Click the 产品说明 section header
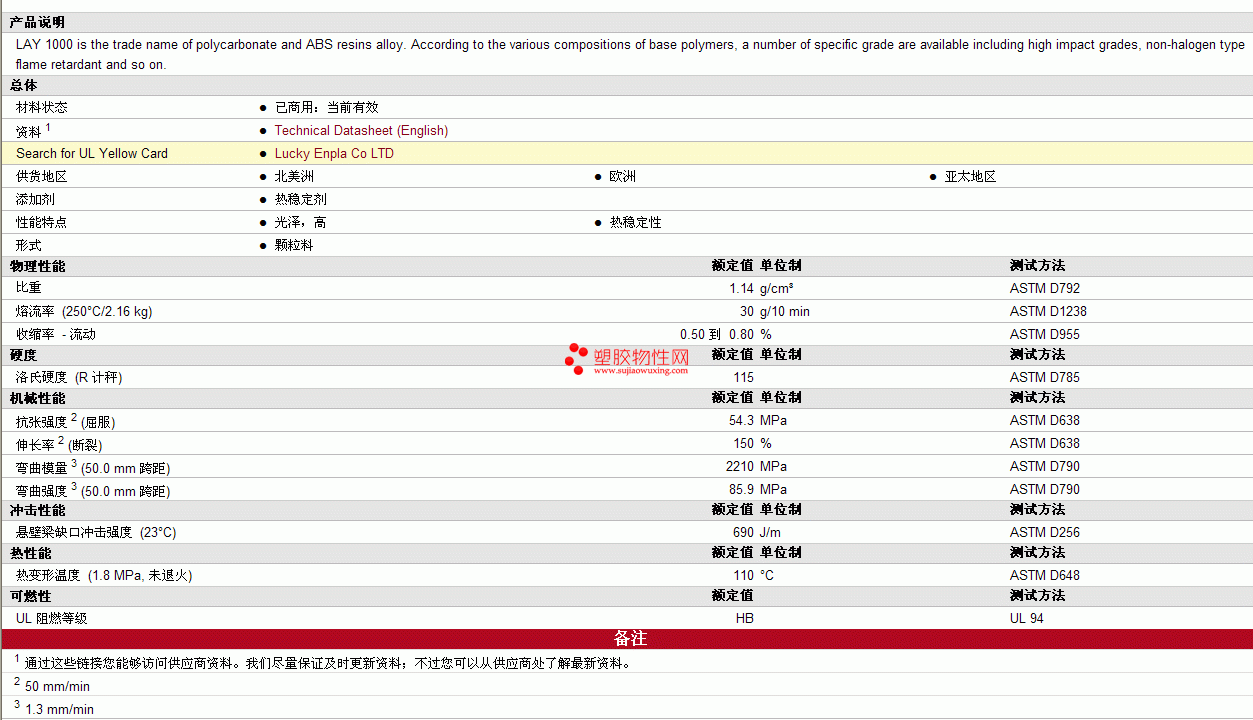Viewport: 1253px width, 720px height. (x=38, y=22)
